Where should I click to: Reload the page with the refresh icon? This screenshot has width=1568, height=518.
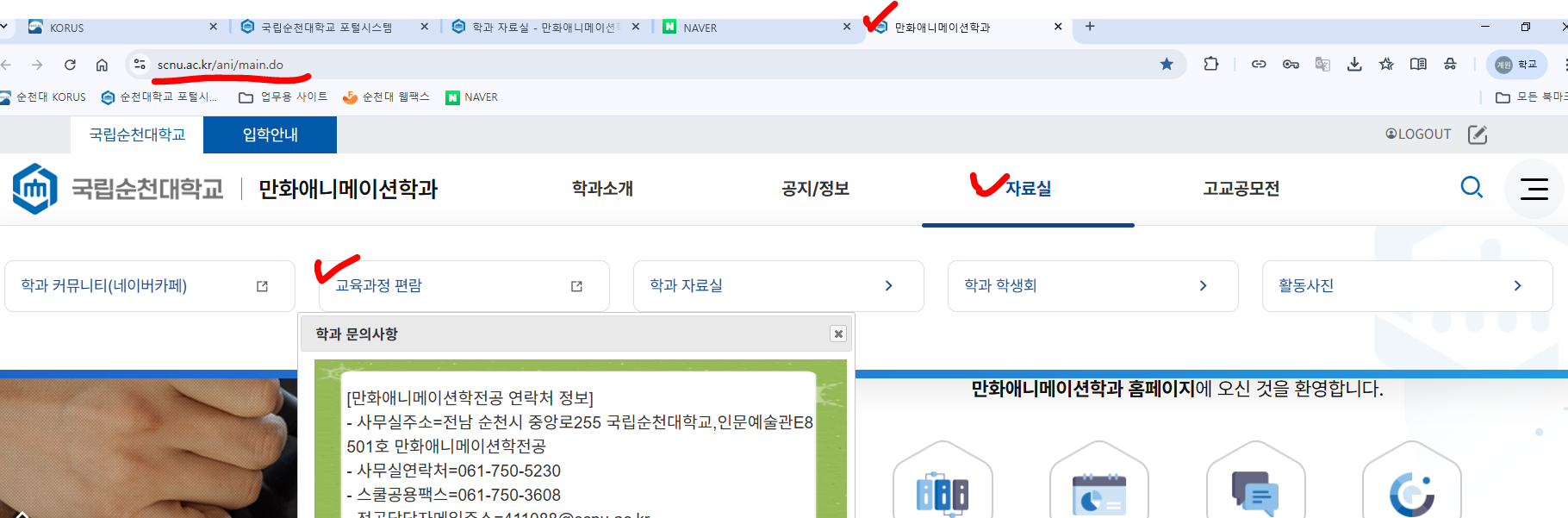(70, 65)
